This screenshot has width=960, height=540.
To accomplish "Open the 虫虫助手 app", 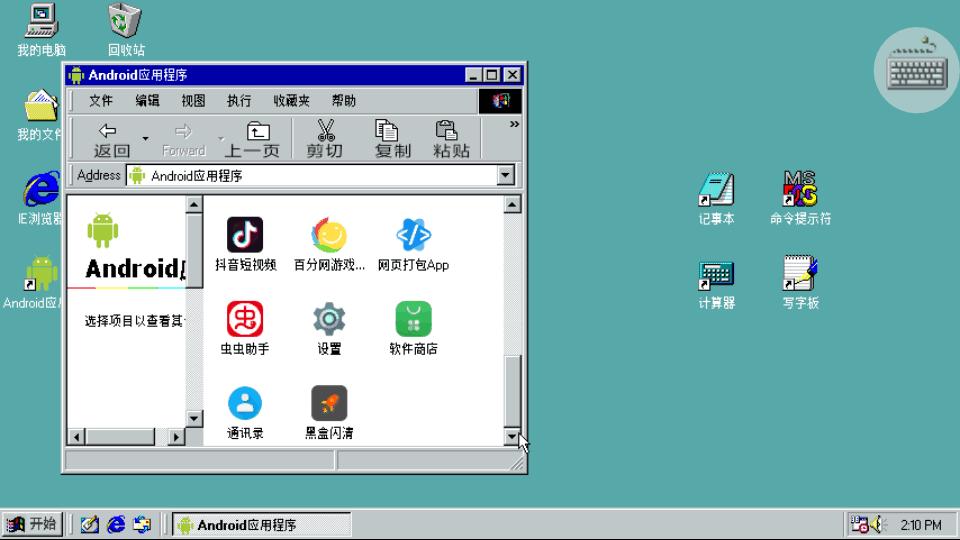I will point(245,319).
